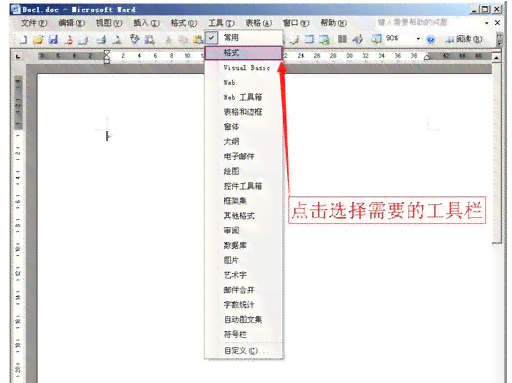Select 字数统计 in the toolbar list
Viewport: 512px width, 383px height.
point(244,305)
